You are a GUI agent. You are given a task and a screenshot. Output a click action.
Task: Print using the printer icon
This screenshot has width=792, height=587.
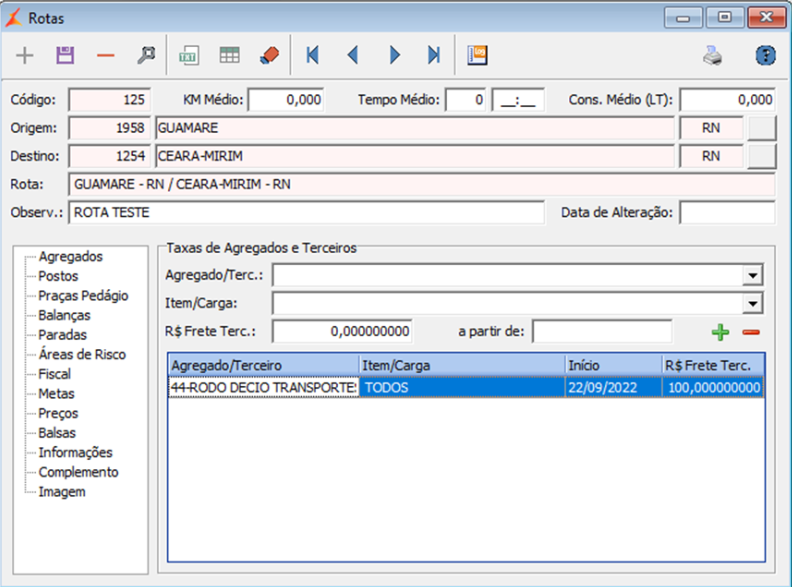[712, 56]
